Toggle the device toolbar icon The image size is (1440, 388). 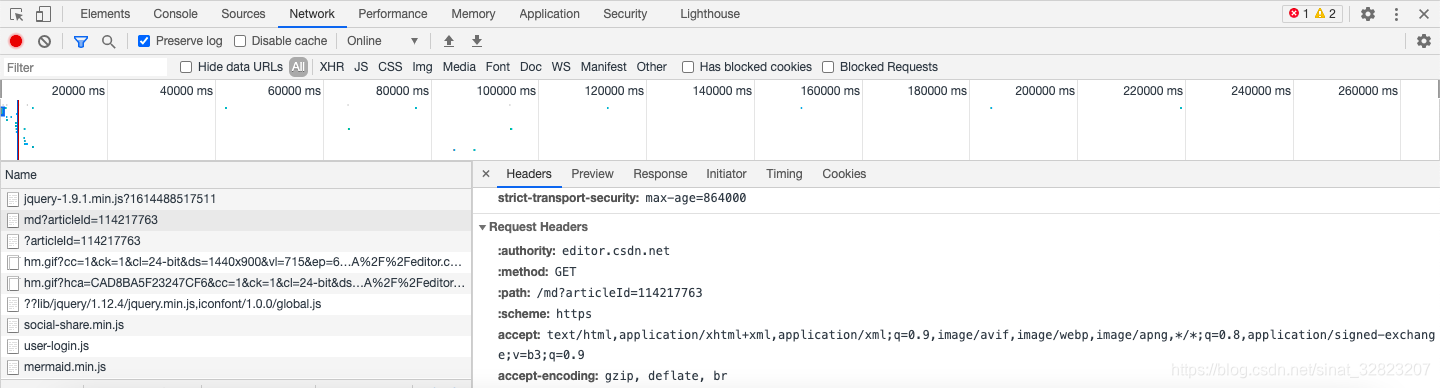click(x=43, y=14)
